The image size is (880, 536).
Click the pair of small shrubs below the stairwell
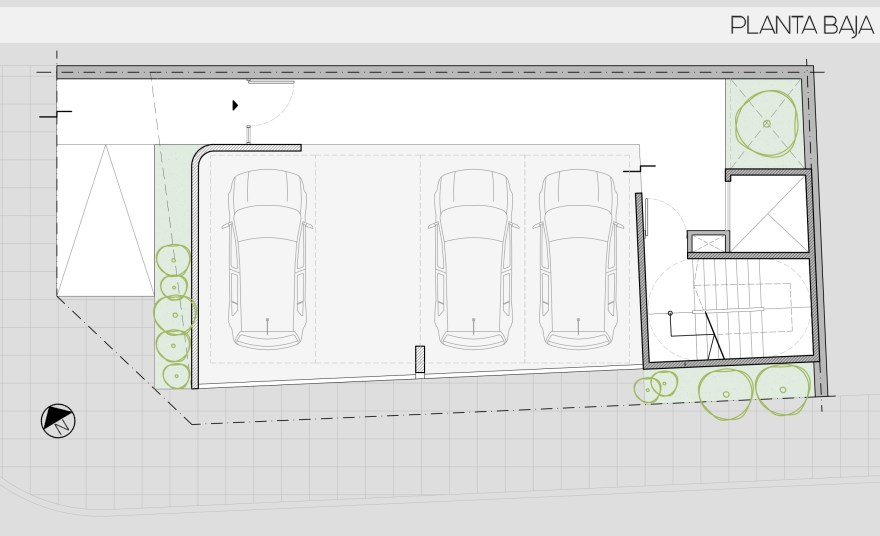click(655, 386)
